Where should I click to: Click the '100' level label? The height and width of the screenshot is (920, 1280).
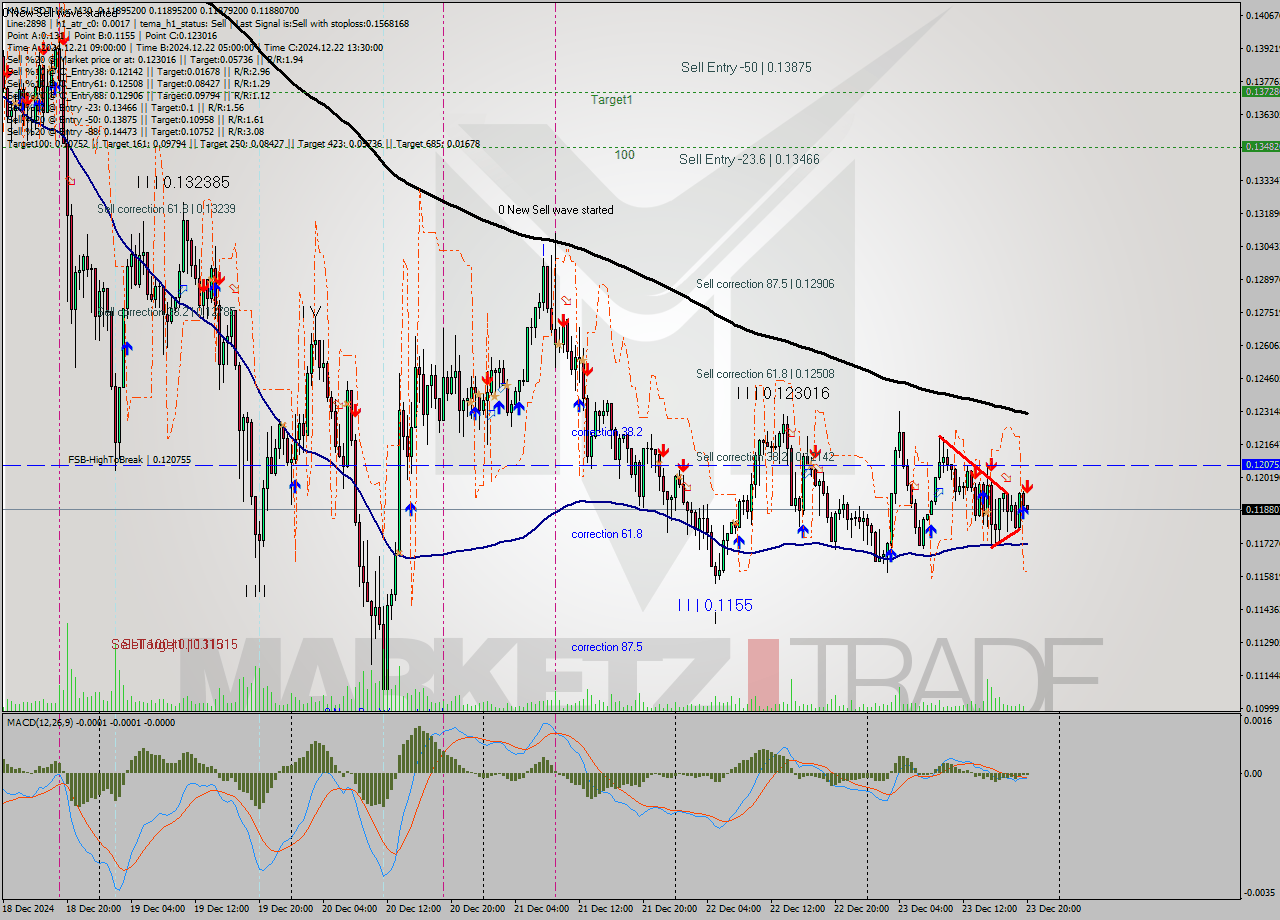click(x=625, y=155)
